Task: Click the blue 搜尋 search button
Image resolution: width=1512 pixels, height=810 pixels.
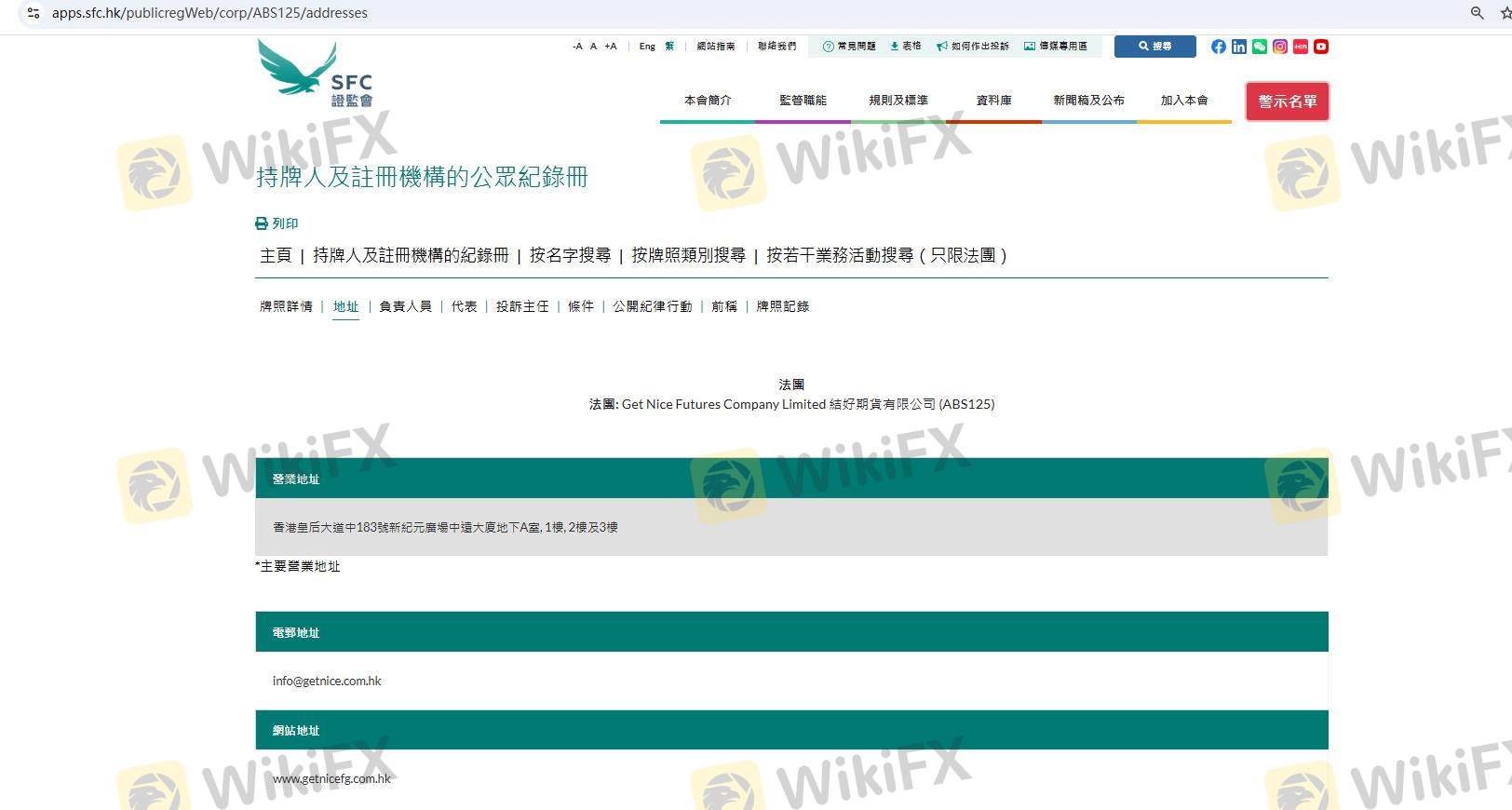Action: (1154, 47)
